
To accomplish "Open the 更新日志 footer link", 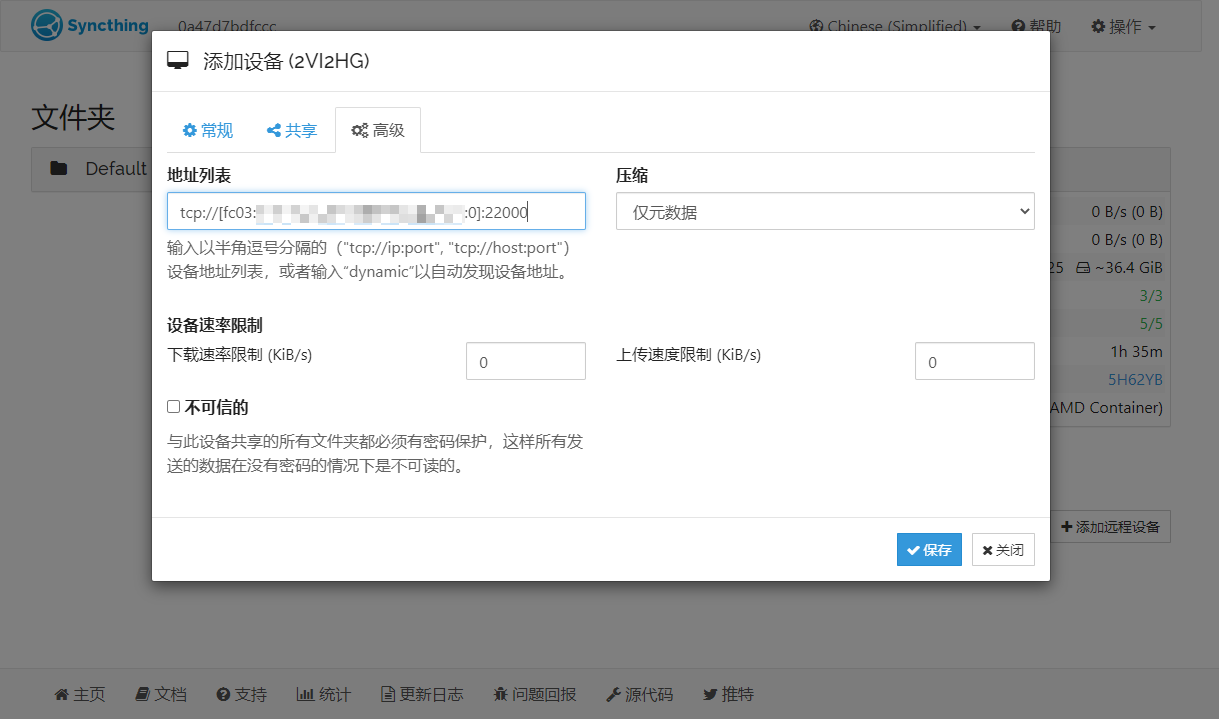I will click(x=422, y=694).
